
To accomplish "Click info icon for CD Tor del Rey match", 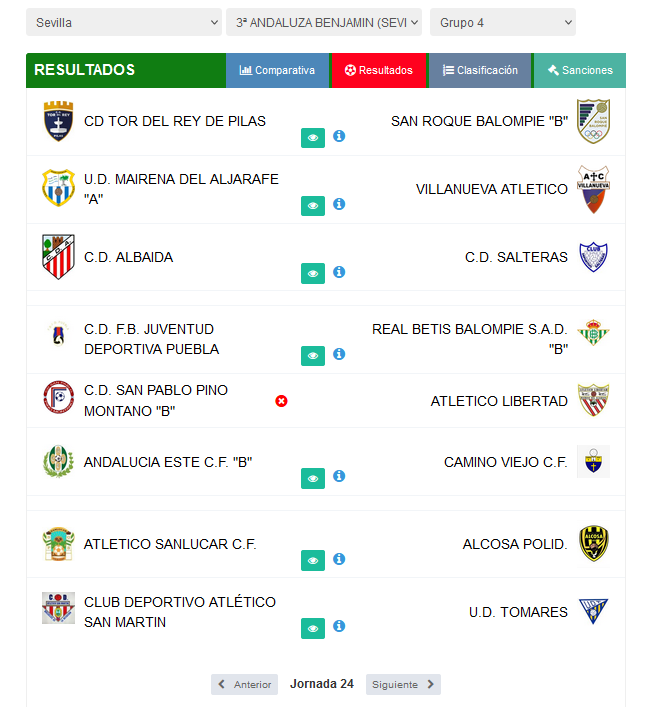I will [339, 136].
